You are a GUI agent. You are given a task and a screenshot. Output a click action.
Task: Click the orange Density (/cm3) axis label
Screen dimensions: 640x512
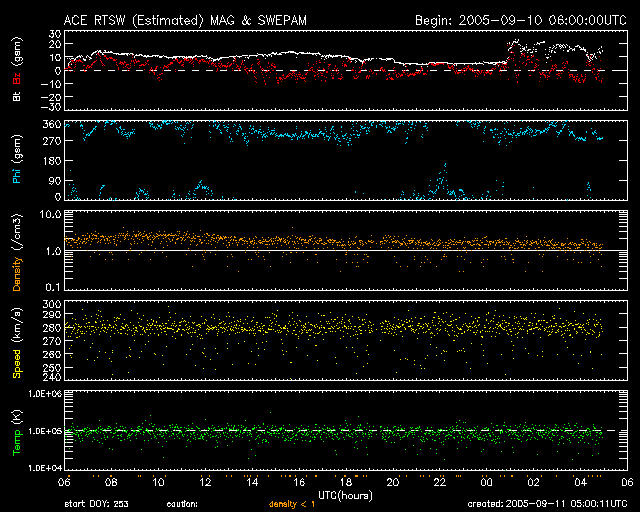[16, 251]
